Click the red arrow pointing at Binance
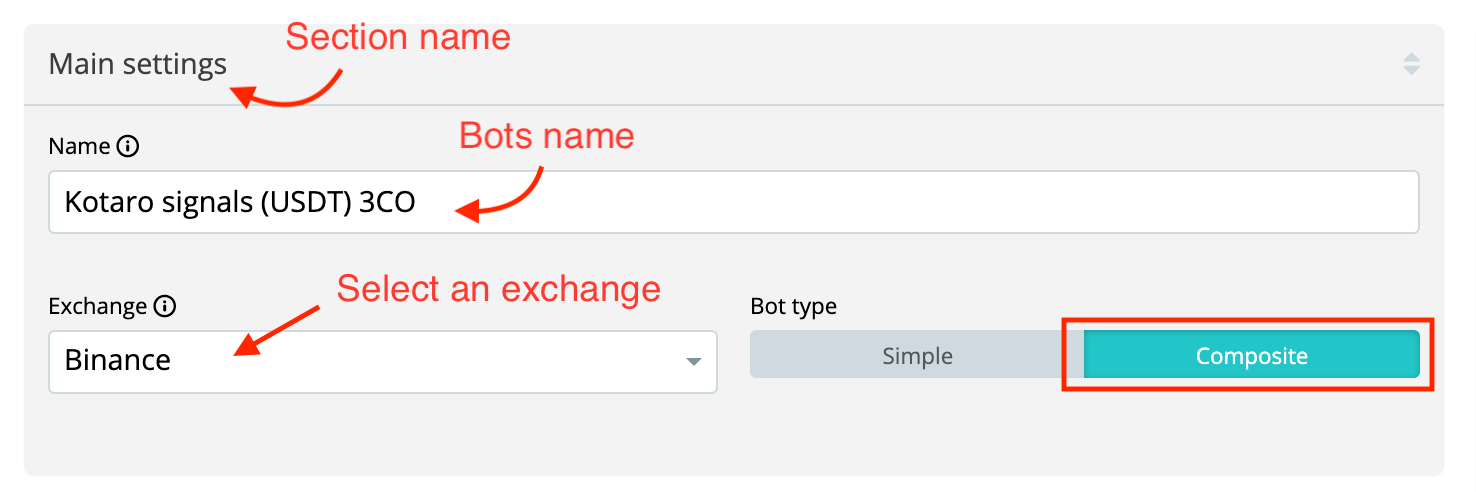1476x492 pixels. 275,328
